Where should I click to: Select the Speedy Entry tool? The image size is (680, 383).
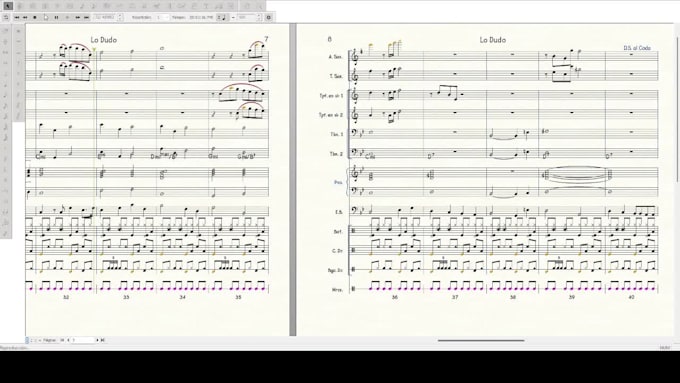pos(93,6)
